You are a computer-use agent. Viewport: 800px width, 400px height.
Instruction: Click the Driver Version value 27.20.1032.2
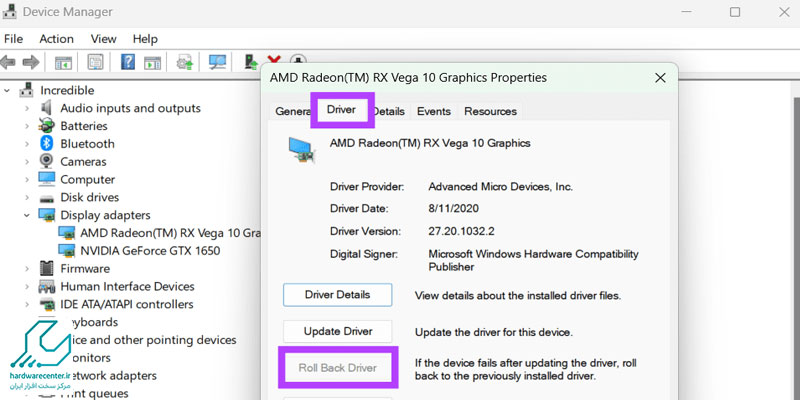coord(461,231)
